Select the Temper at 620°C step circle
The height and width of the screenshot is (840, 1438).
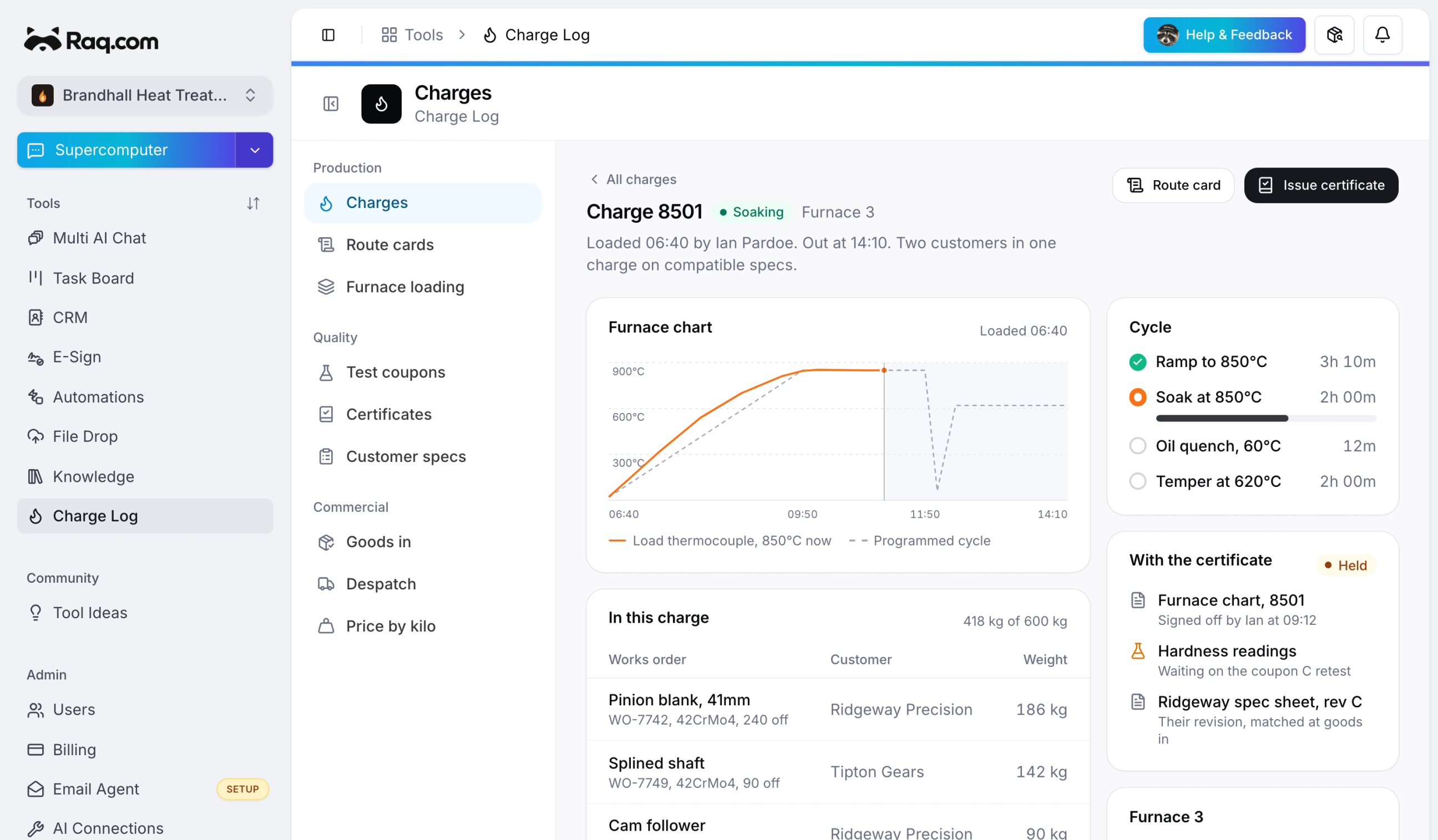1137,481
